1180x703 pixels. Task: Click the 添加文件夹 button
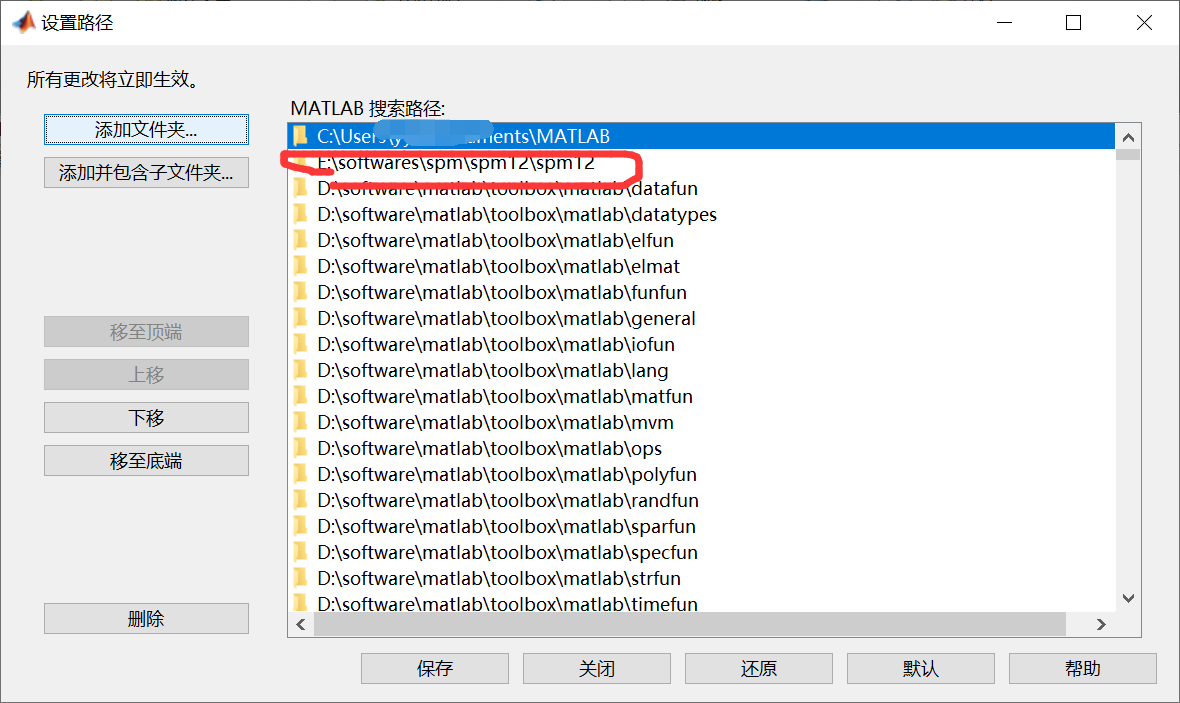146,129
